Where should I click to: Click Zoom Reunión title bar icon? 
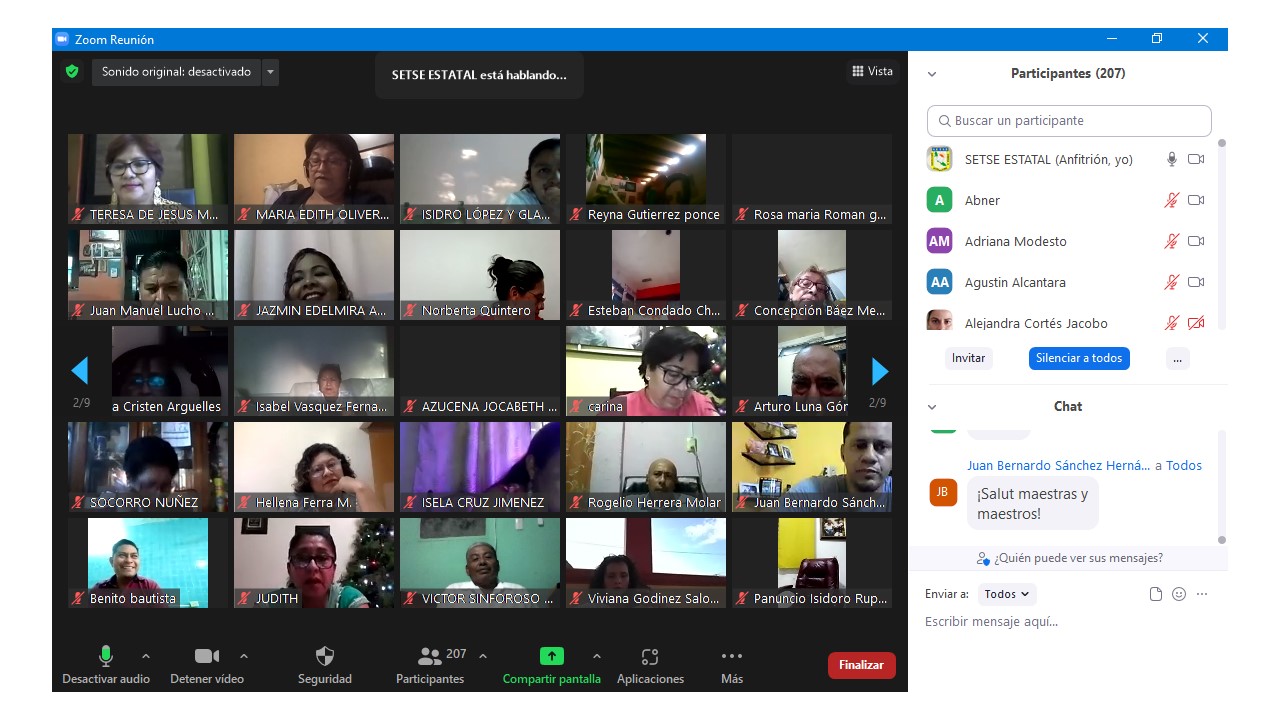click(62, 39)
